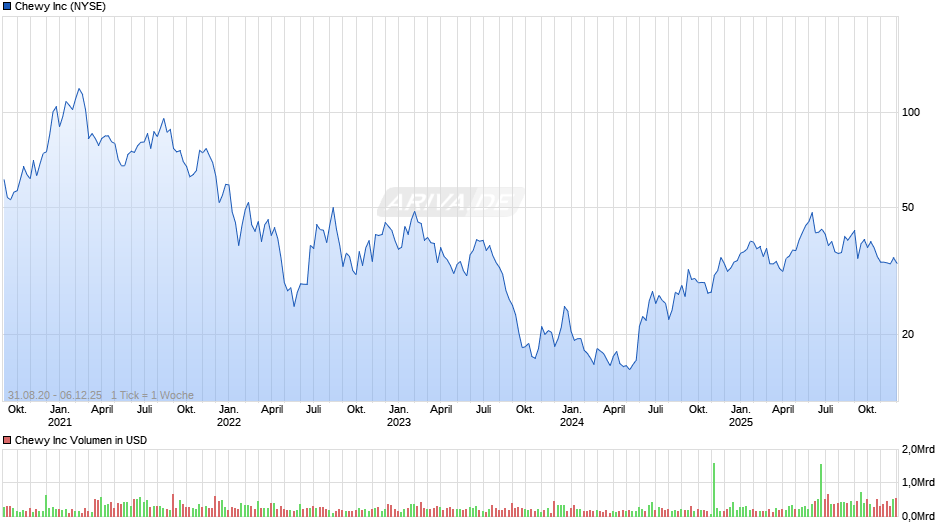Screen dimensions: 940x526
Task: Click the all-time price peak in early 2021
Action: pyautogui.click(x=79, y=89)
